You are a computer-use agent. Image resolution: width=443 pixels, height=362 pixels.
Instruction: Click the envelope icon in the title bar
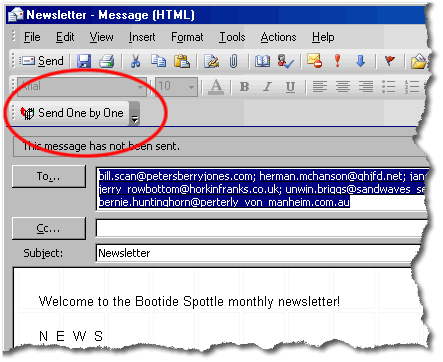click(x=16, y=15)
